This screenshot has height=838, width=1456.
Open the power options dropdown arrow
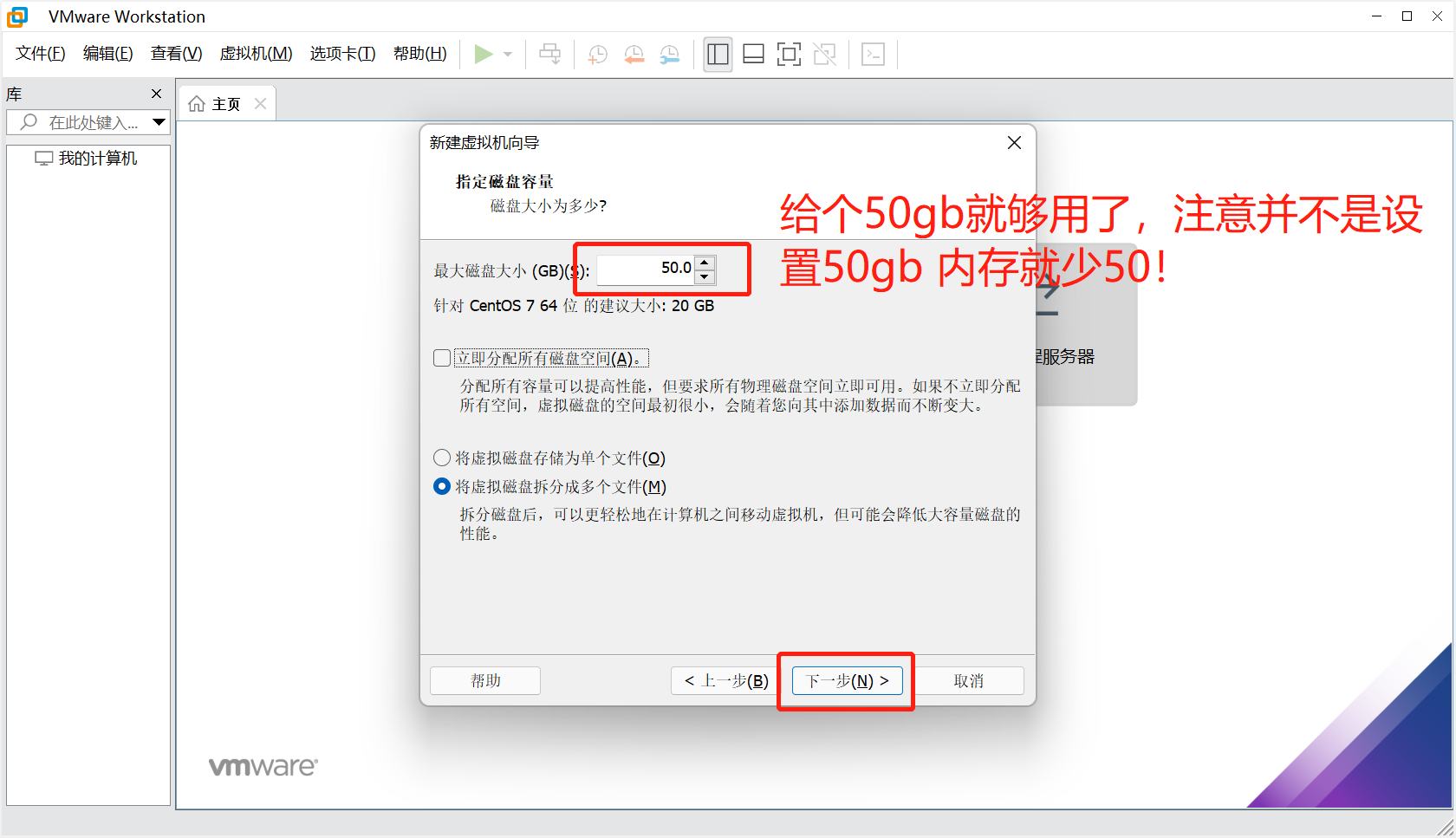508,54
